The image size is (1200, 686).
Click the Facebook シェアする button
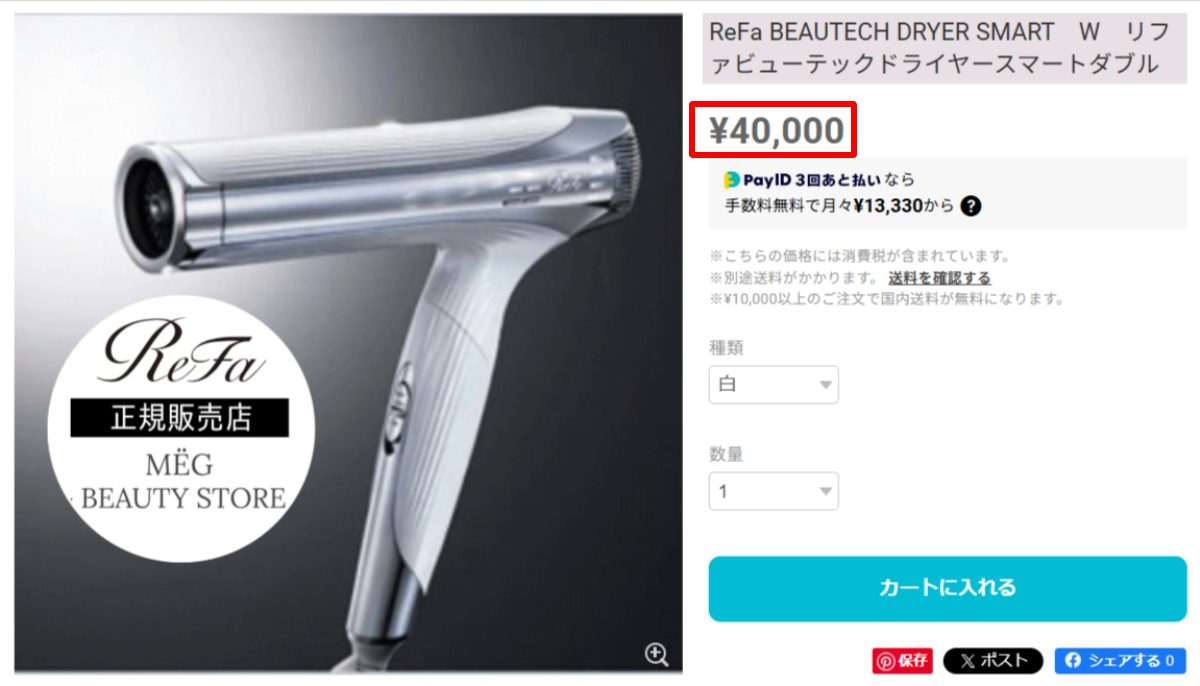1120,660
